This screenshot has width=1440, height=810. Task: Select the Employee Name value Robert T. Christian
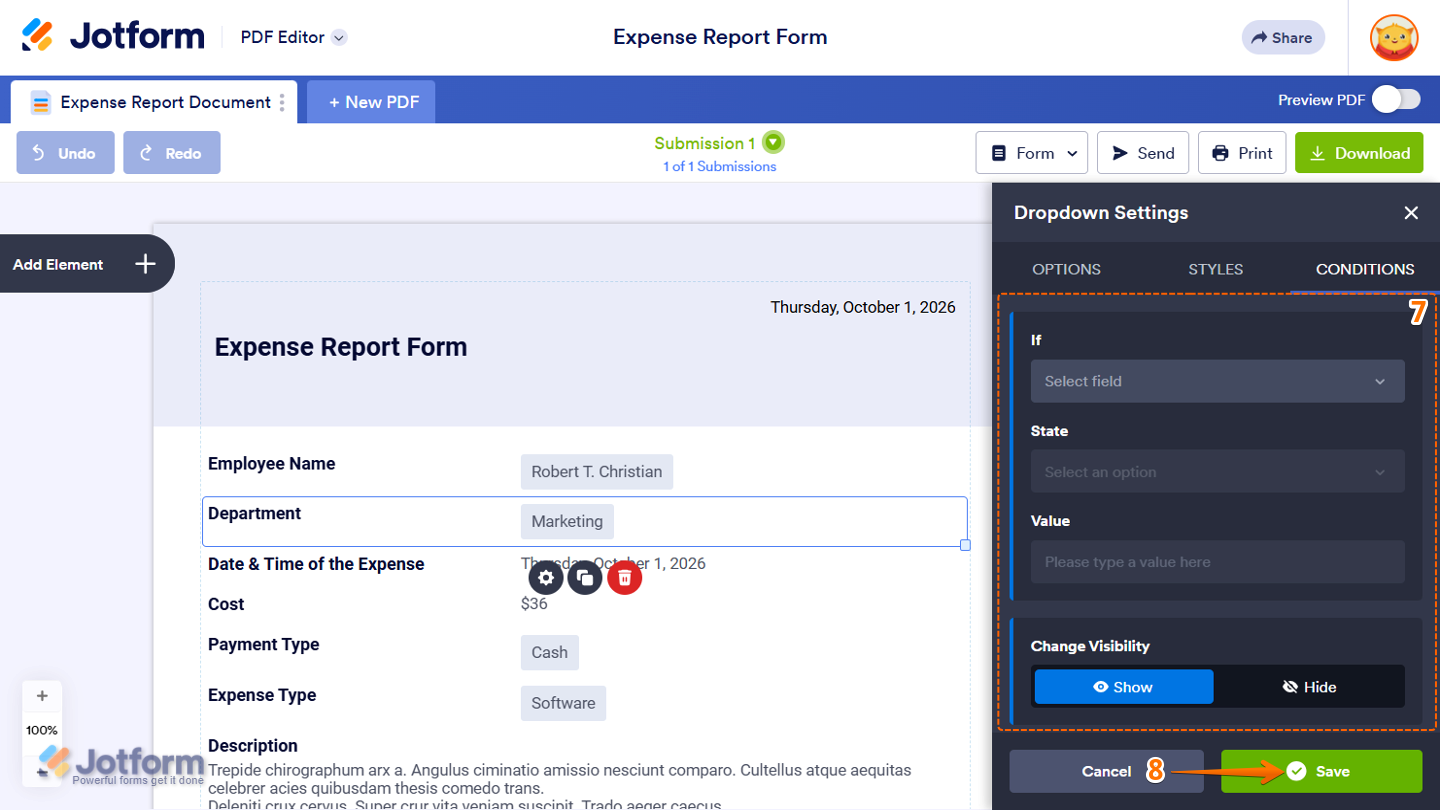[597, 471]
